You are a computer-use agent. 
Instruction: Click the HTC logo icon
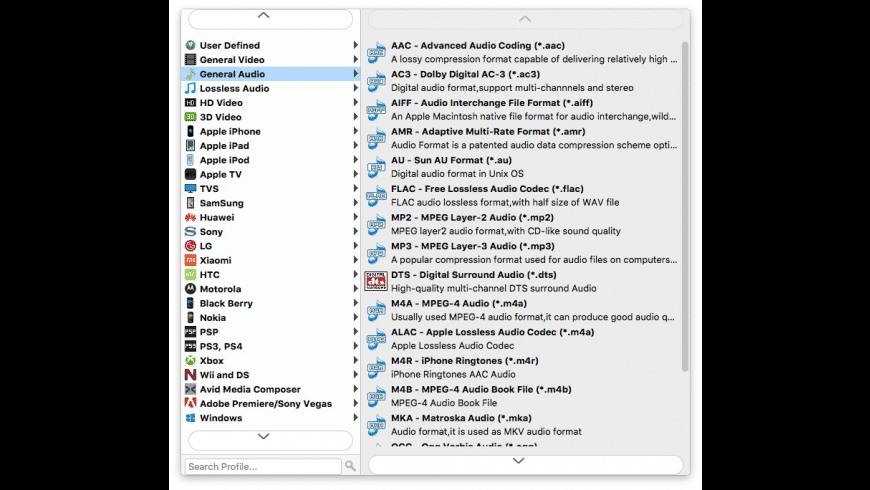[190, 274]
